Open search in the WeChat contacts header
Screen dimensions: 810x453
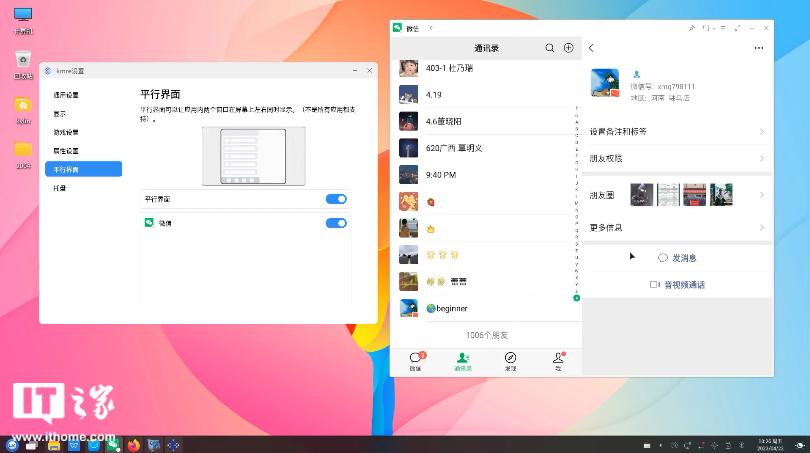(x=550, y=48)
